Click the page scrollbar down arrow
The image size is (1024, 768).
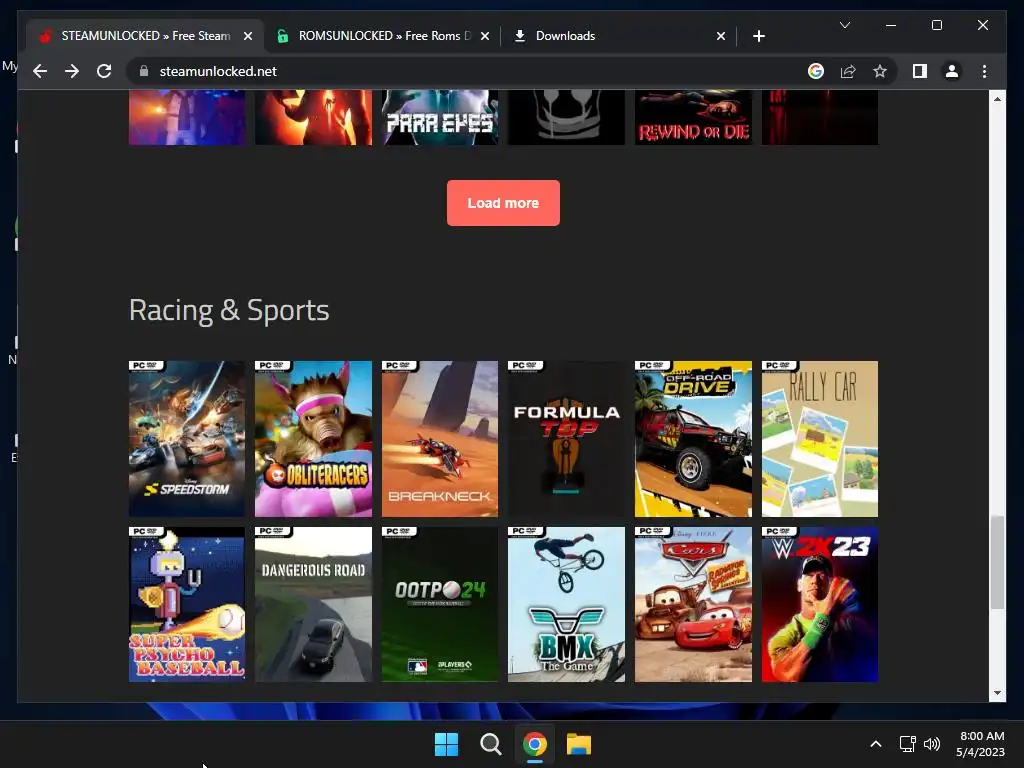coord(997,694)
